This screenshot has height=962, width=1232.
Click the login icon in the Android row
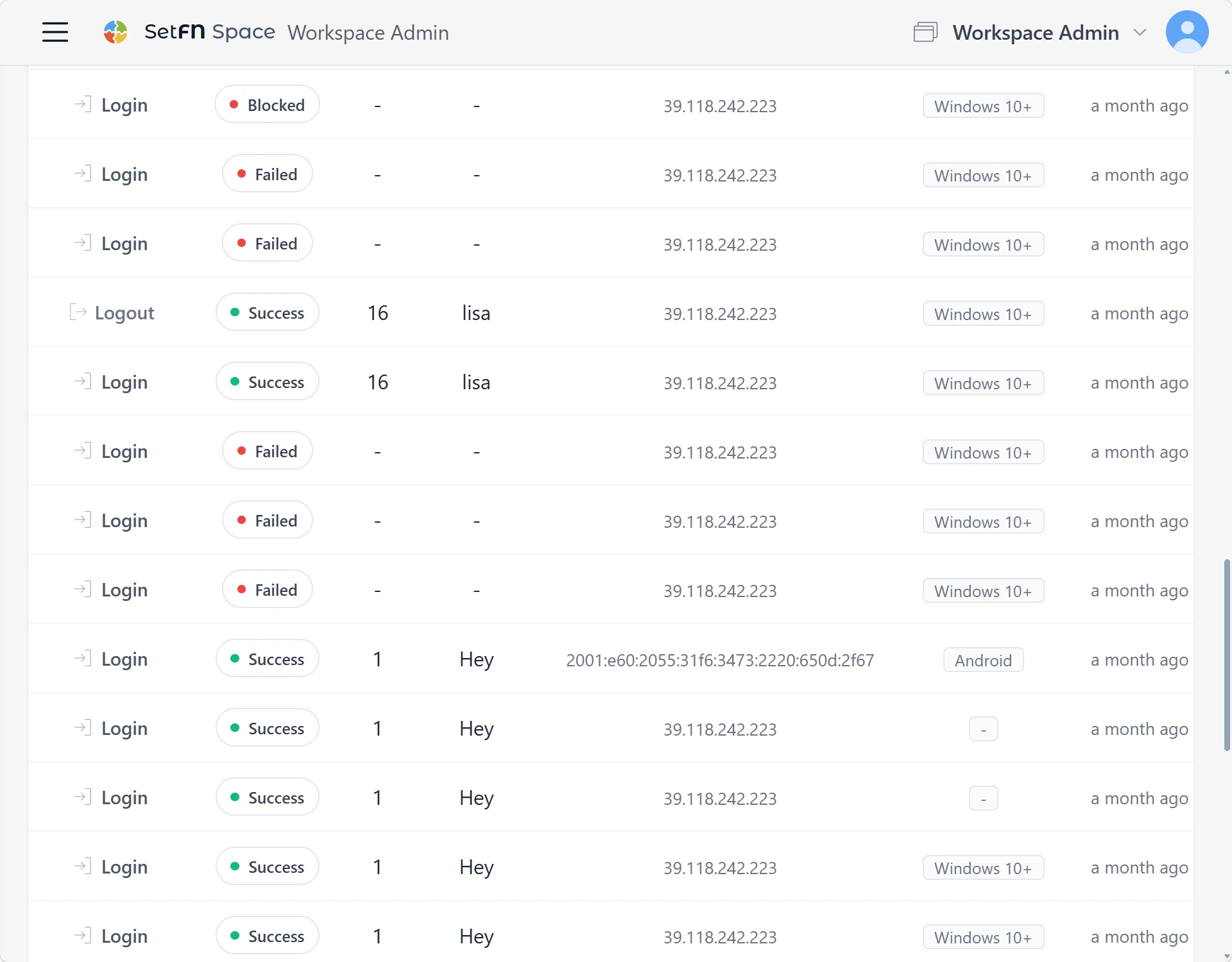(82, 658)
